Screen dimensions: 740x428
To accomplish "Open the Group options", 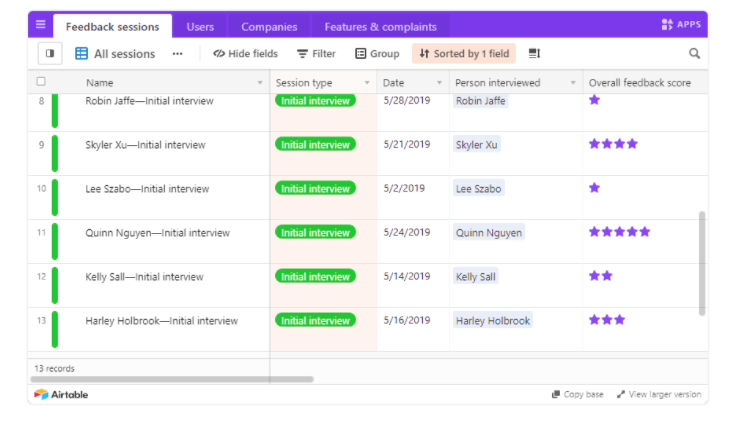I will [377, 53].
